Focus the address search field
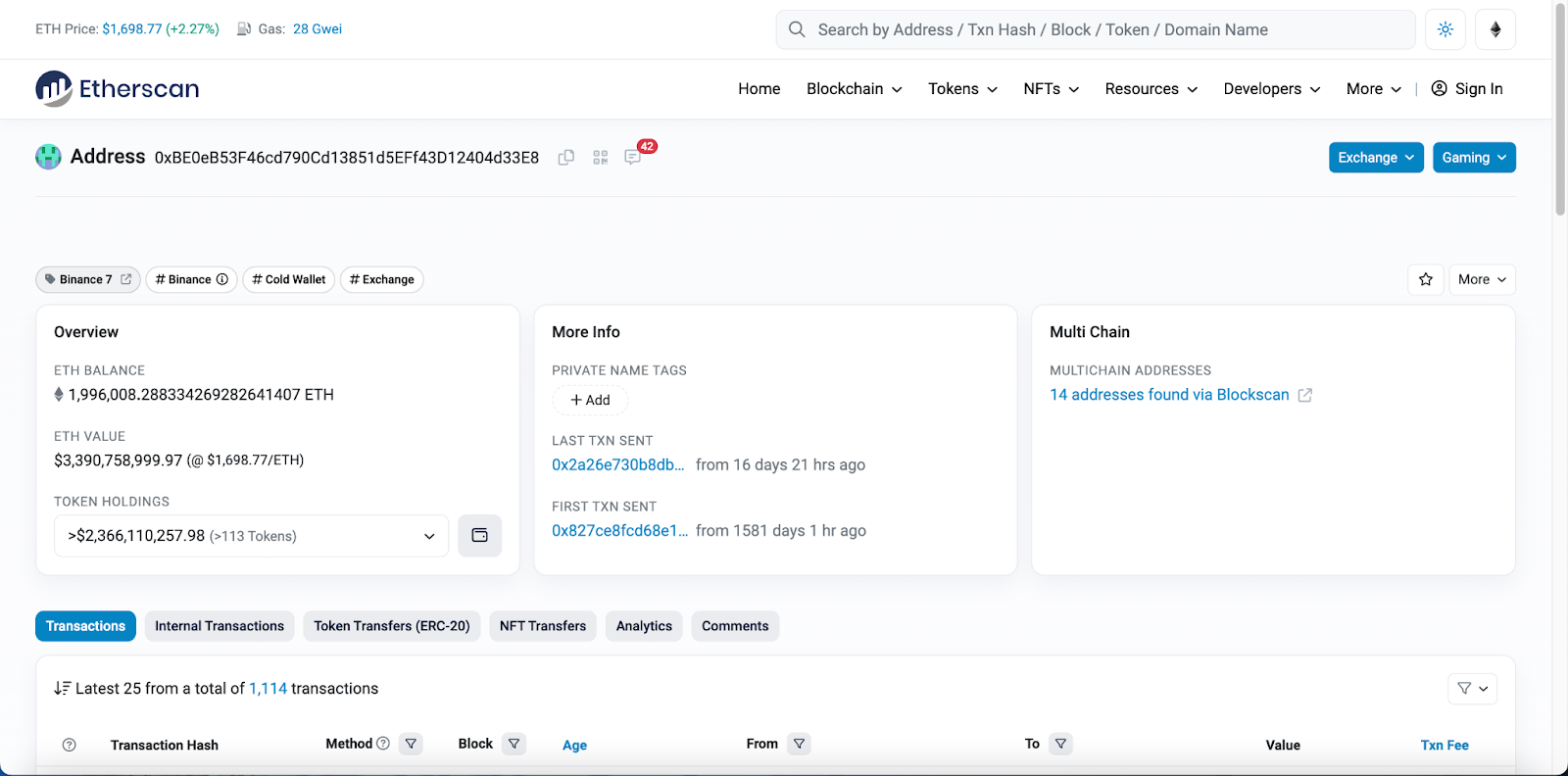 coord(1096,29)
